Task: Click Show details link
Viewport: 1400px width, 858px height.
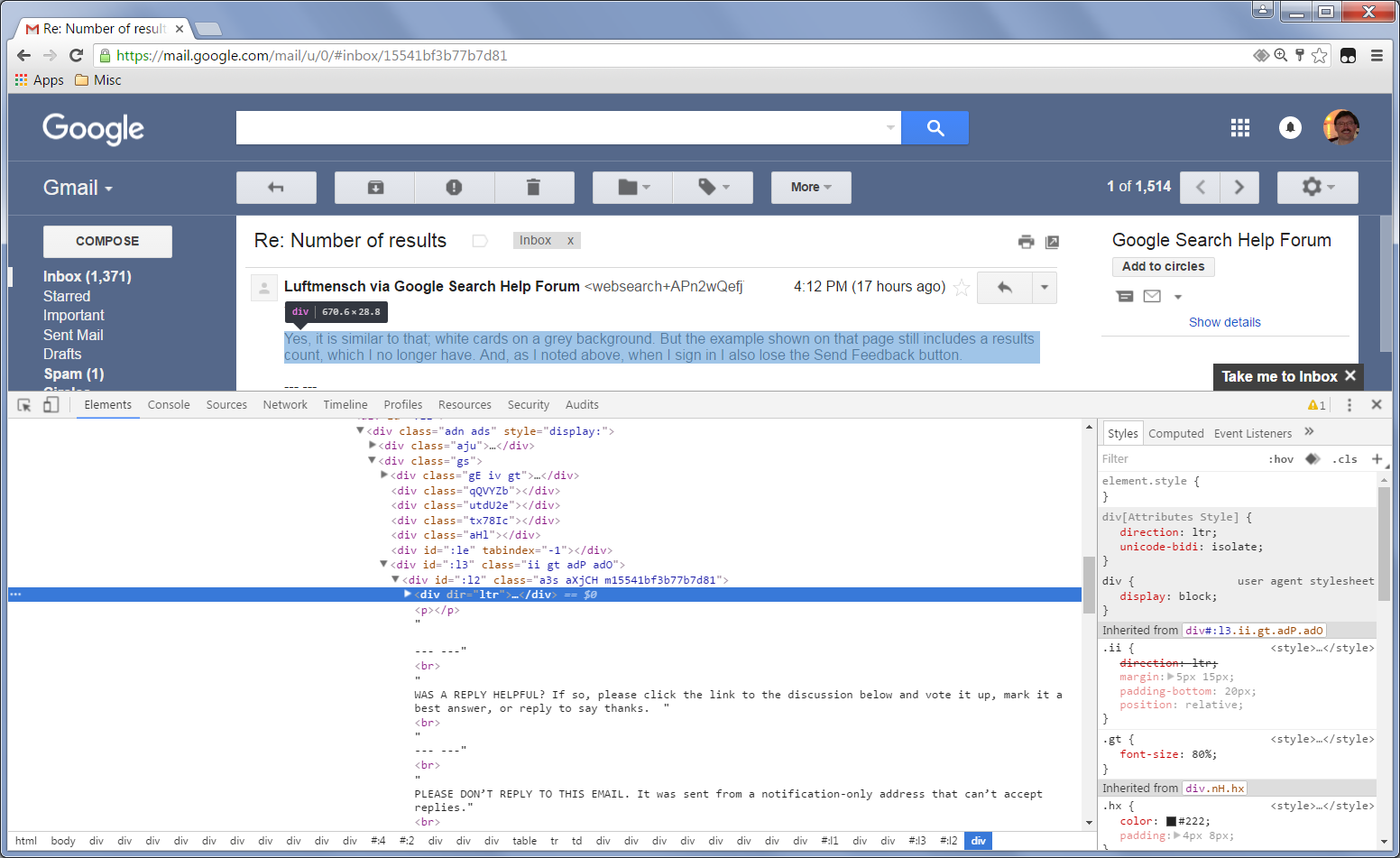Action: tap(1224, 322)
